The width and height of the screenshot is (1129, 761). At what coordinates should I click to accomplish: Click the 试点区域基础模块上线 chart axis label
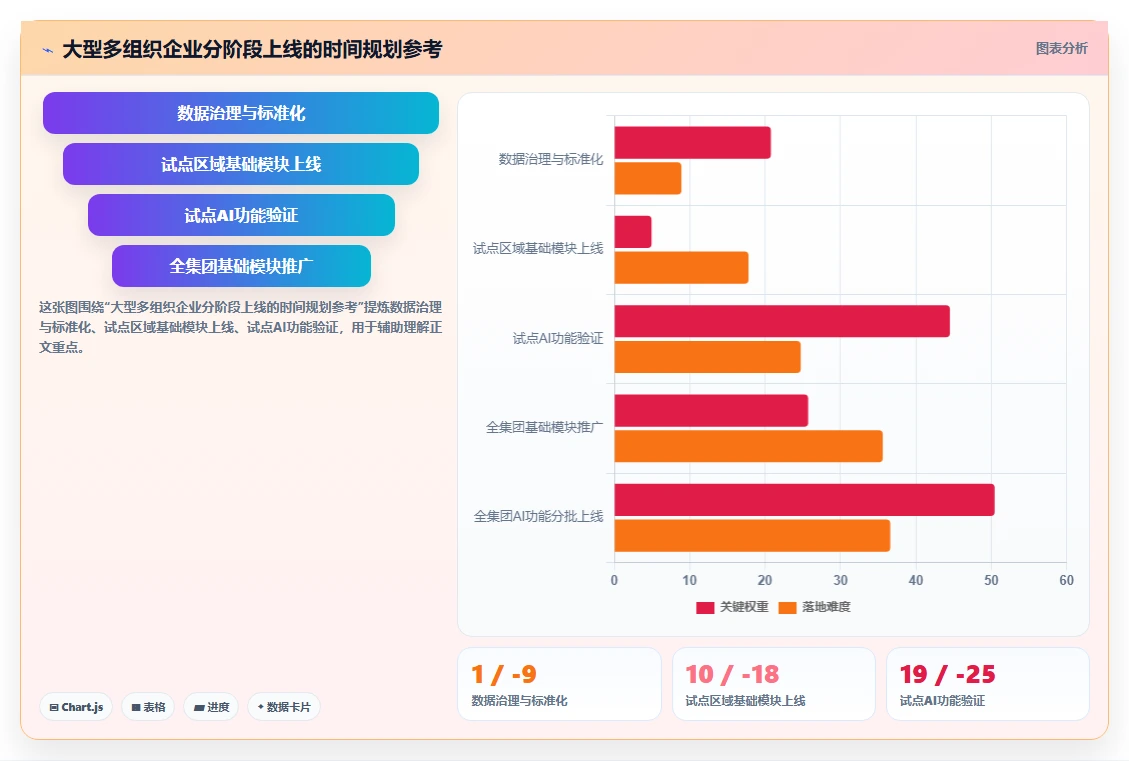538,248
